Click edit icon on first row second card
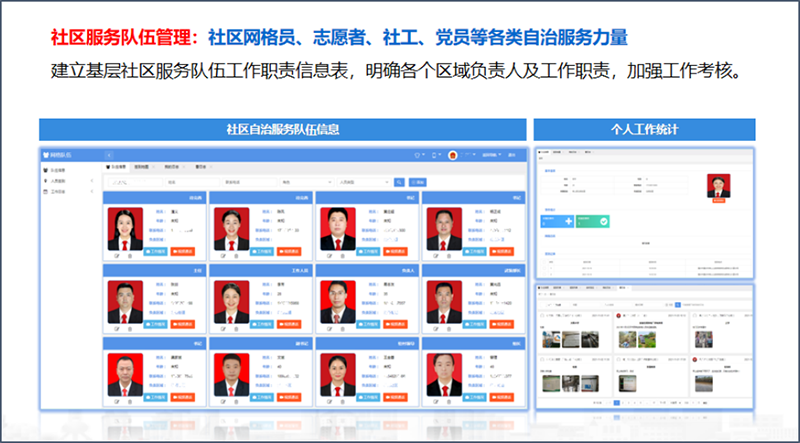The image size is (800, 443). pyautogui.click(x=223, y=256)
